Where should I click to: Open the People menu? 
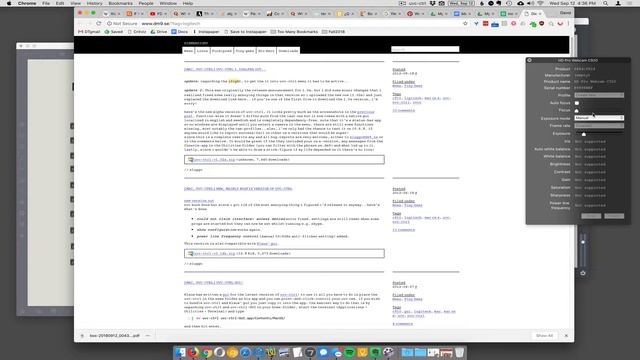[146, 3]
